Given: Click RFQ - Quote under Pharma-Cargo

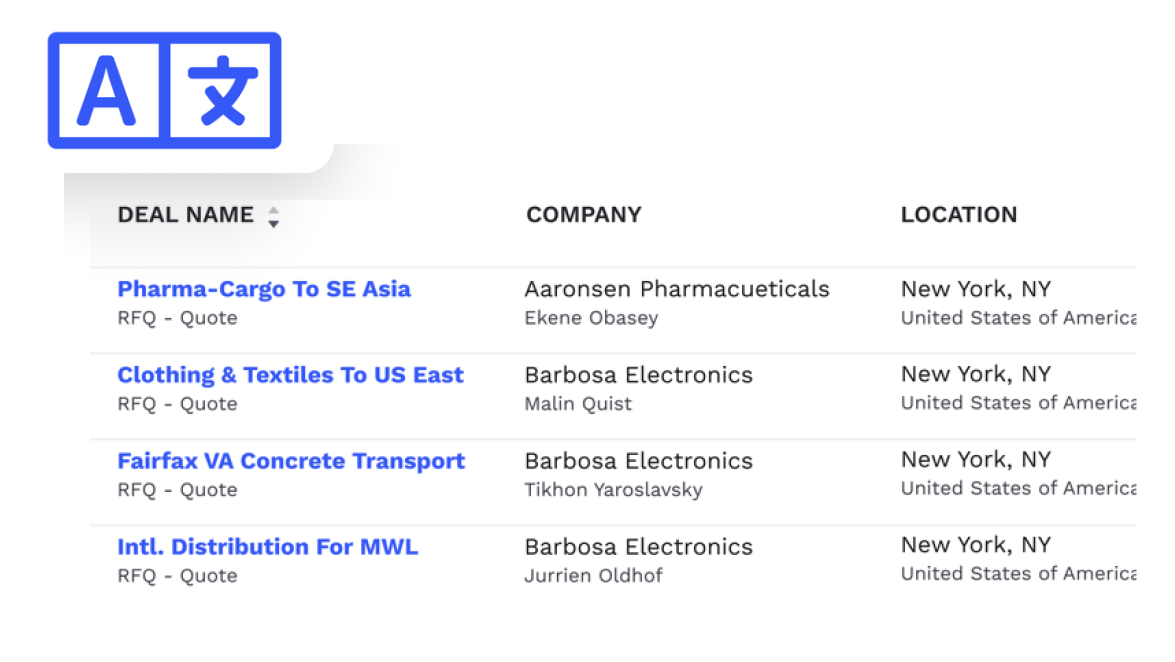Looking at the screenshot, I should (177, 318).
